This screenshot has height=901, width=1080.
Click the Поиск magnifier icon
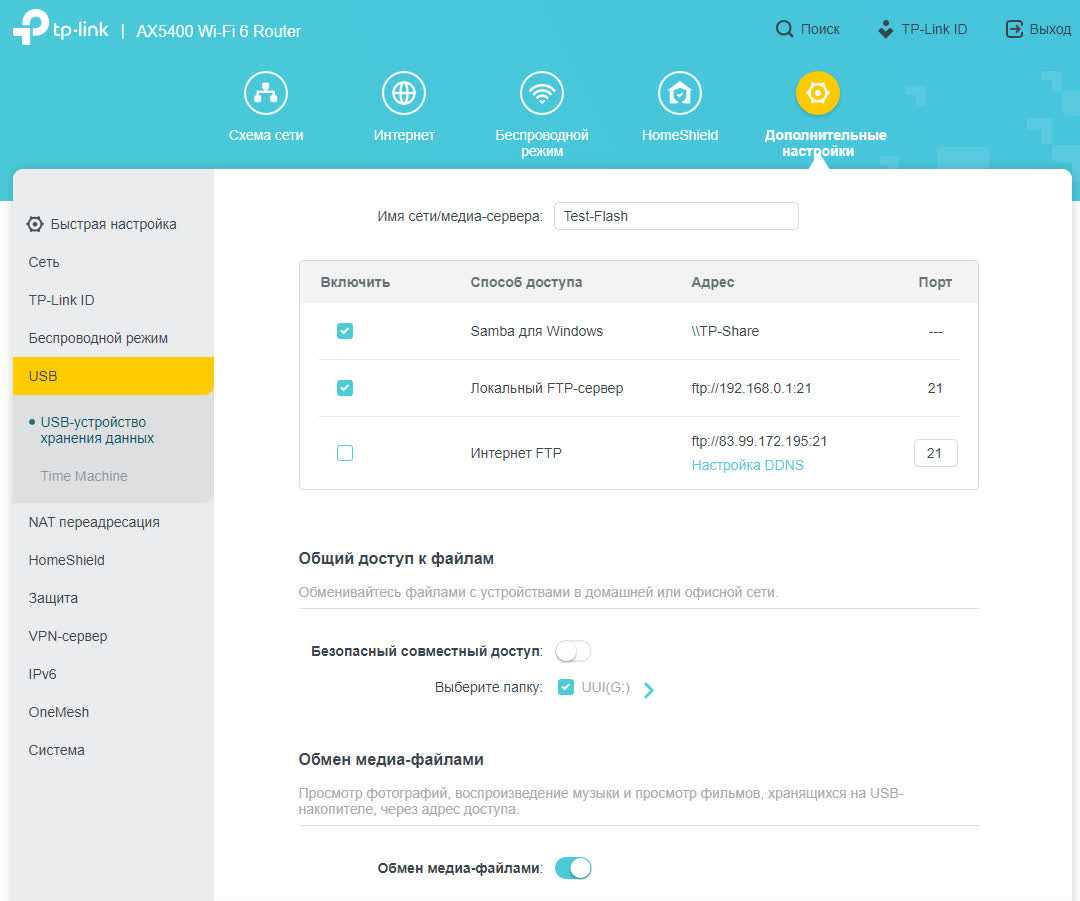pos(784,29)
